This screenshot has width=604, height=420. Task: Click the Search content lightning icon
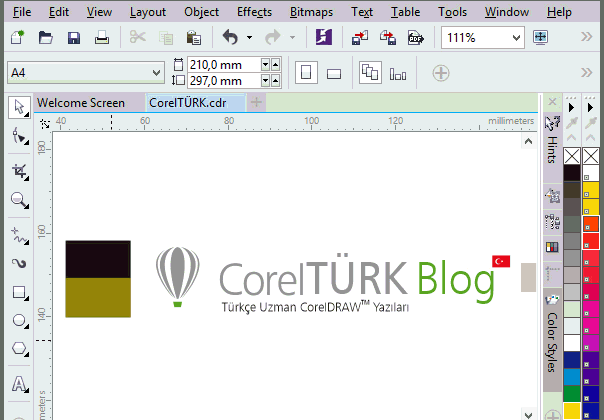324,37
